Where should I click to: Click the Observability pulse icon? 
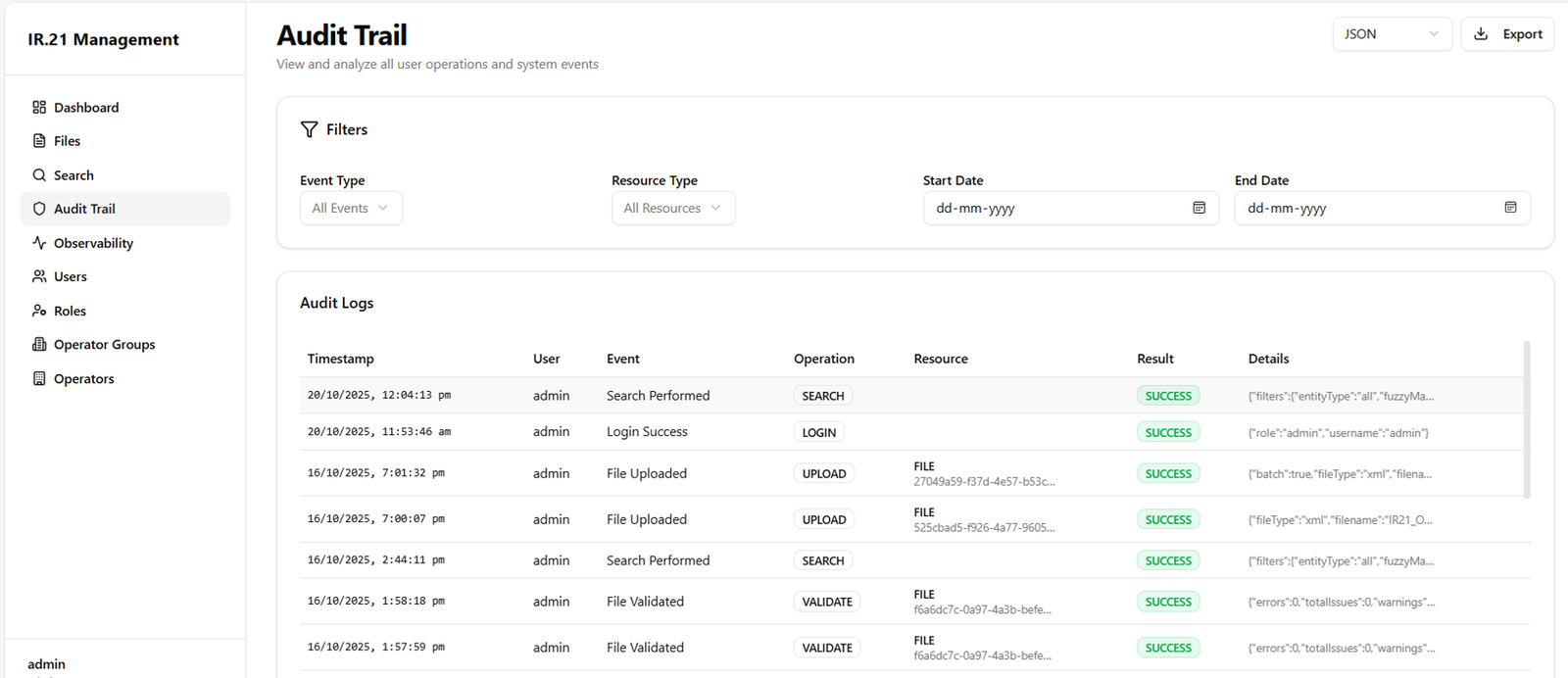point(39,243)
